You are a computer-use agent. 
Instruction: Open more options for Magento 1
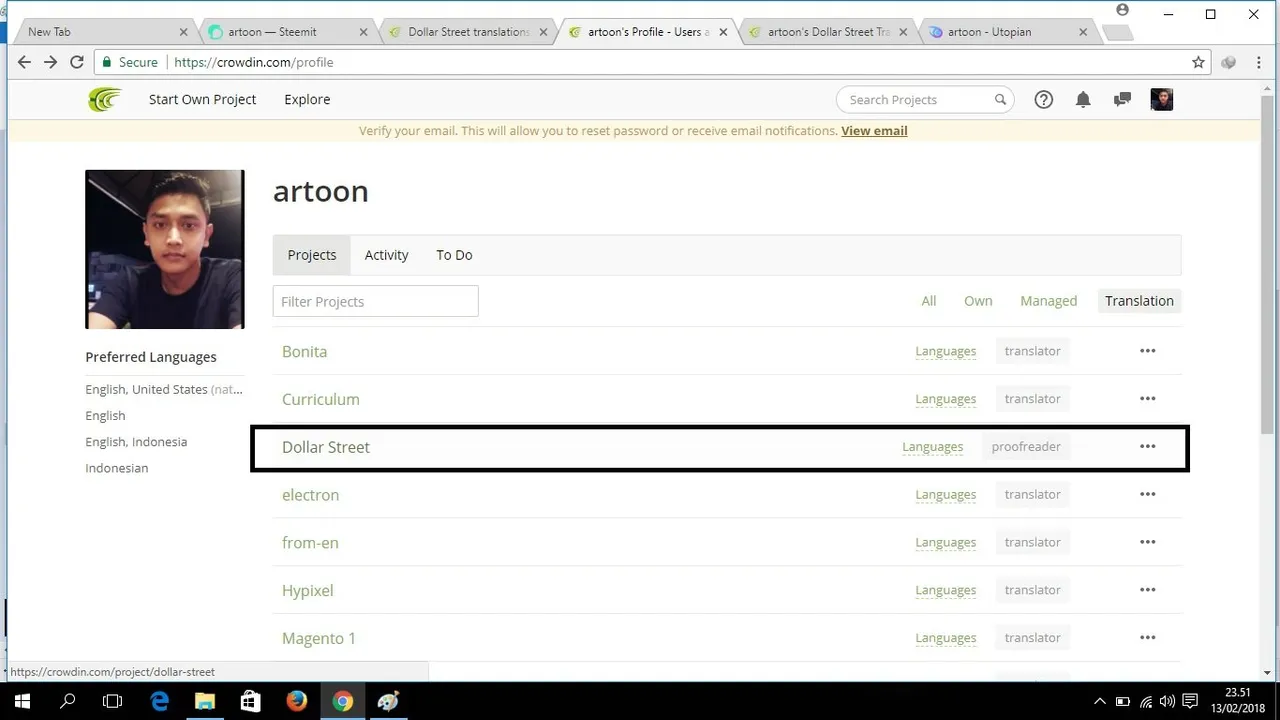point(1147,638)
